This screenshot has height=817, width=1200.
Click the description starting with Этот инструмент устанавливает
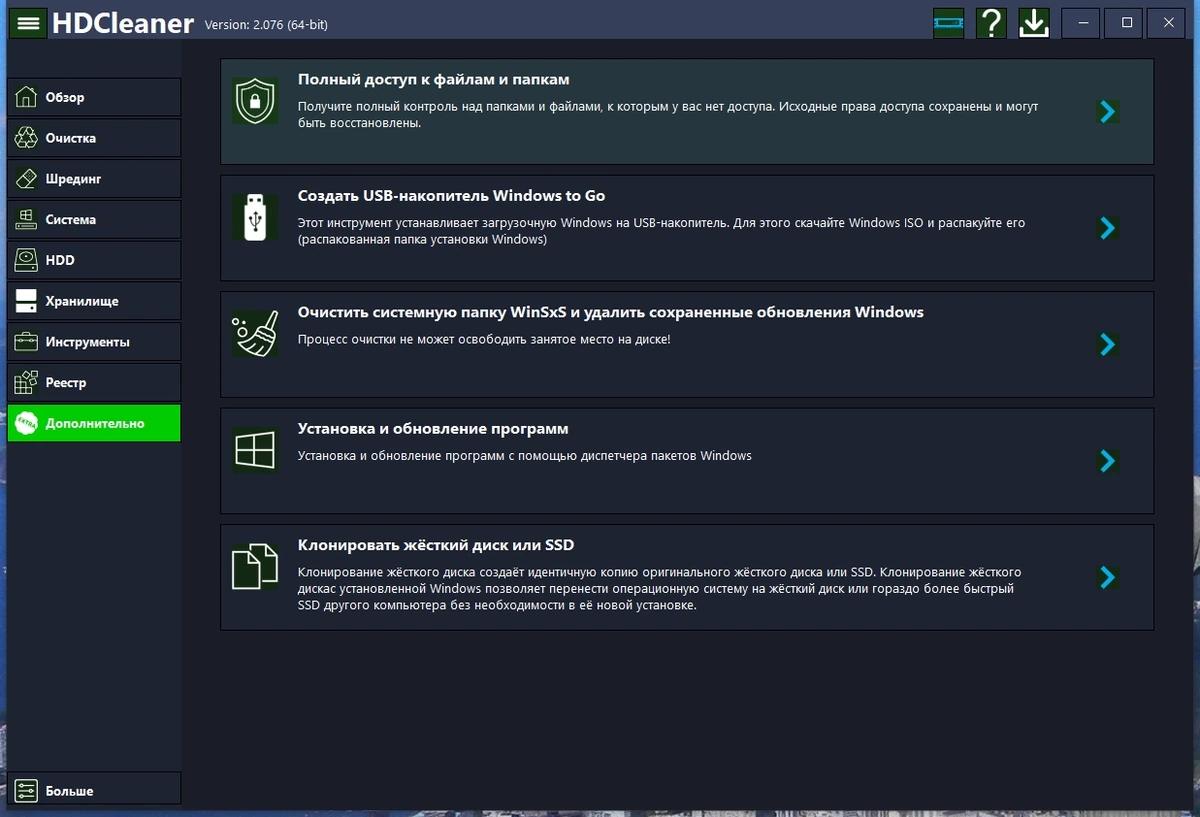(661, 231)
